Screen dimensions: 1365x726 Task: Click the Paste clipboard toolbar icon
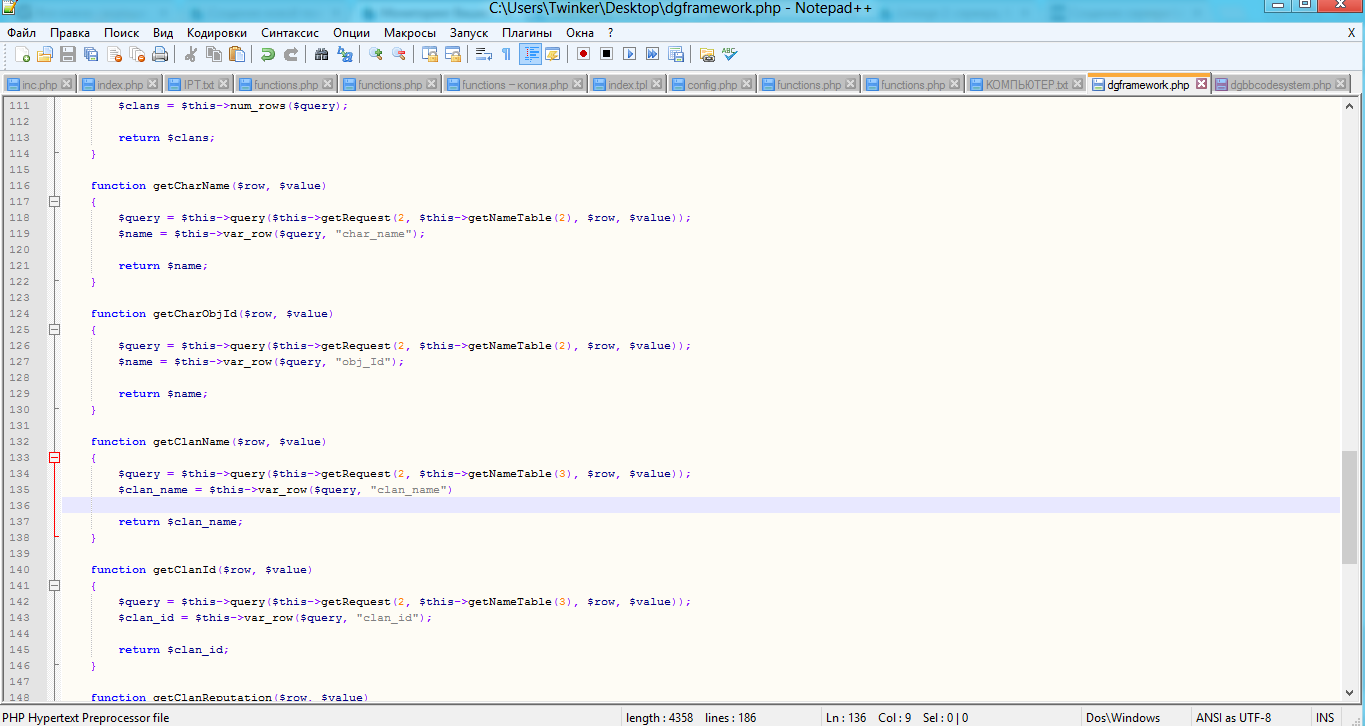(237, 54)
